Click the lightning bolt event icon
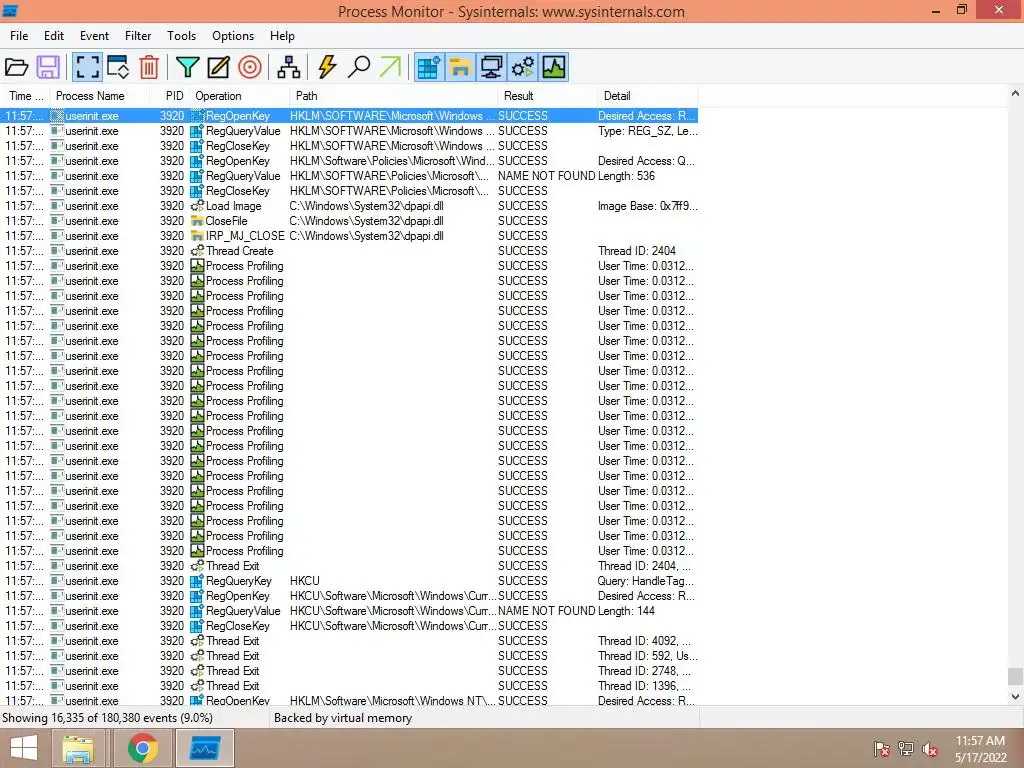Screen dimensions: 1024x768 coord(327,67)
